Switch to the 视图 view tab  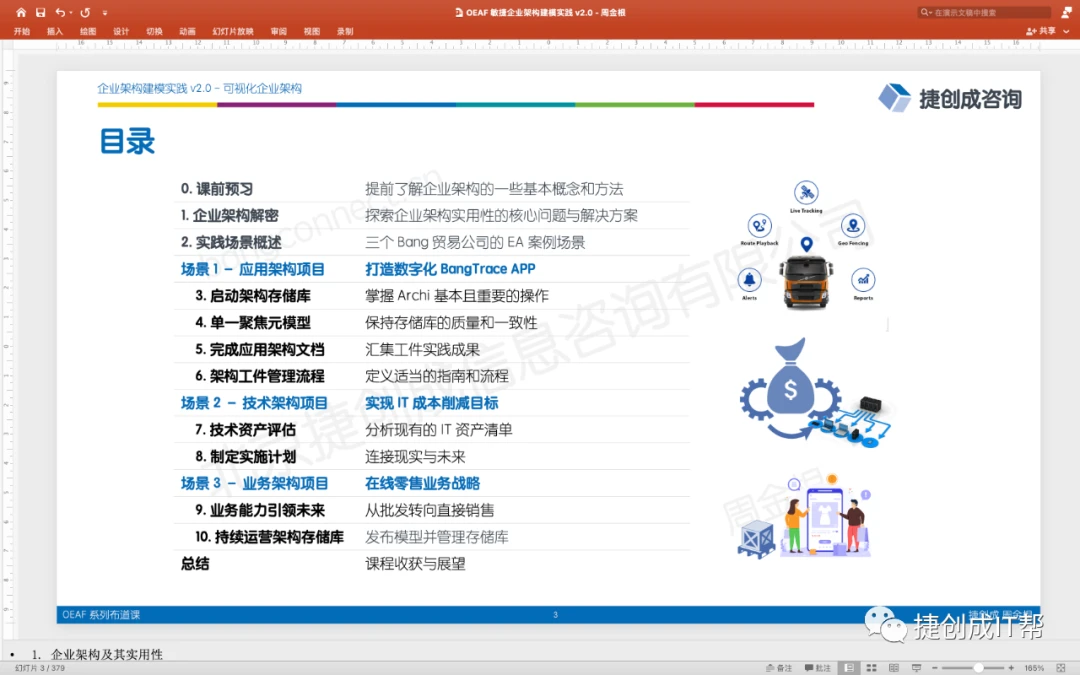coord(312,31)
